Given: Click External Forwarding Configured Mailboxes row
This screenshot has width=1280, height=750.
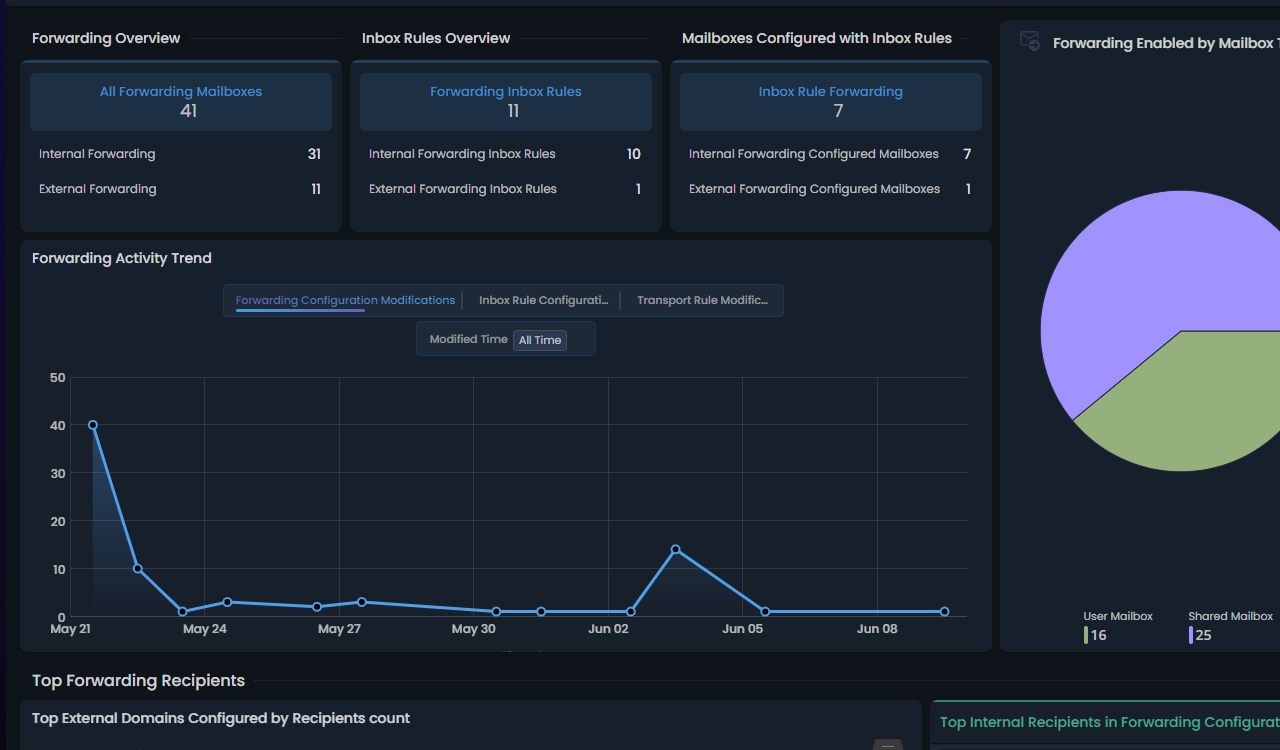Looking at the screenshot, I should pos(830,189).
